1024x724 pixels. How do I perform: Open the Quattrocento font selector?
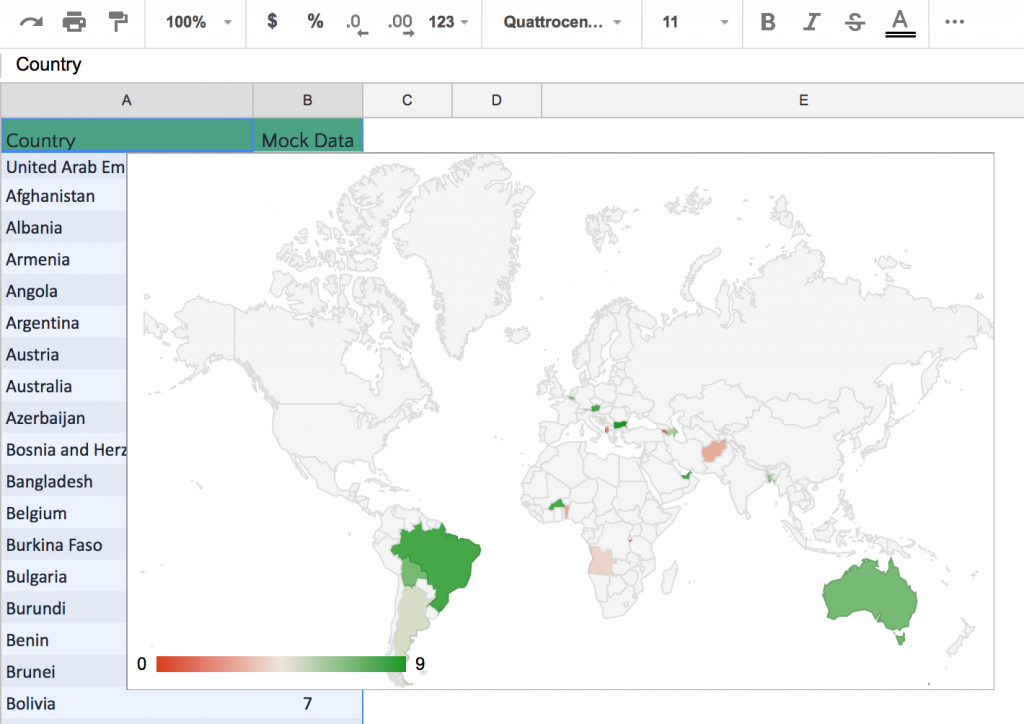tap(561, 21)
